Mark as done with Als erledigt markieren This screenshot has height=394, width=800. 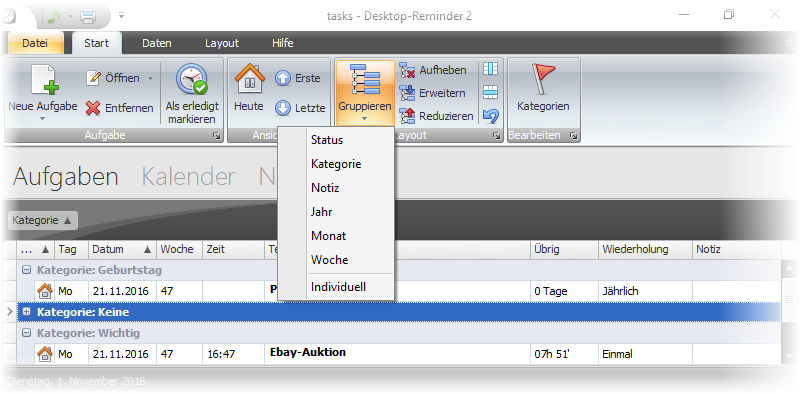[x=192, y=94]
